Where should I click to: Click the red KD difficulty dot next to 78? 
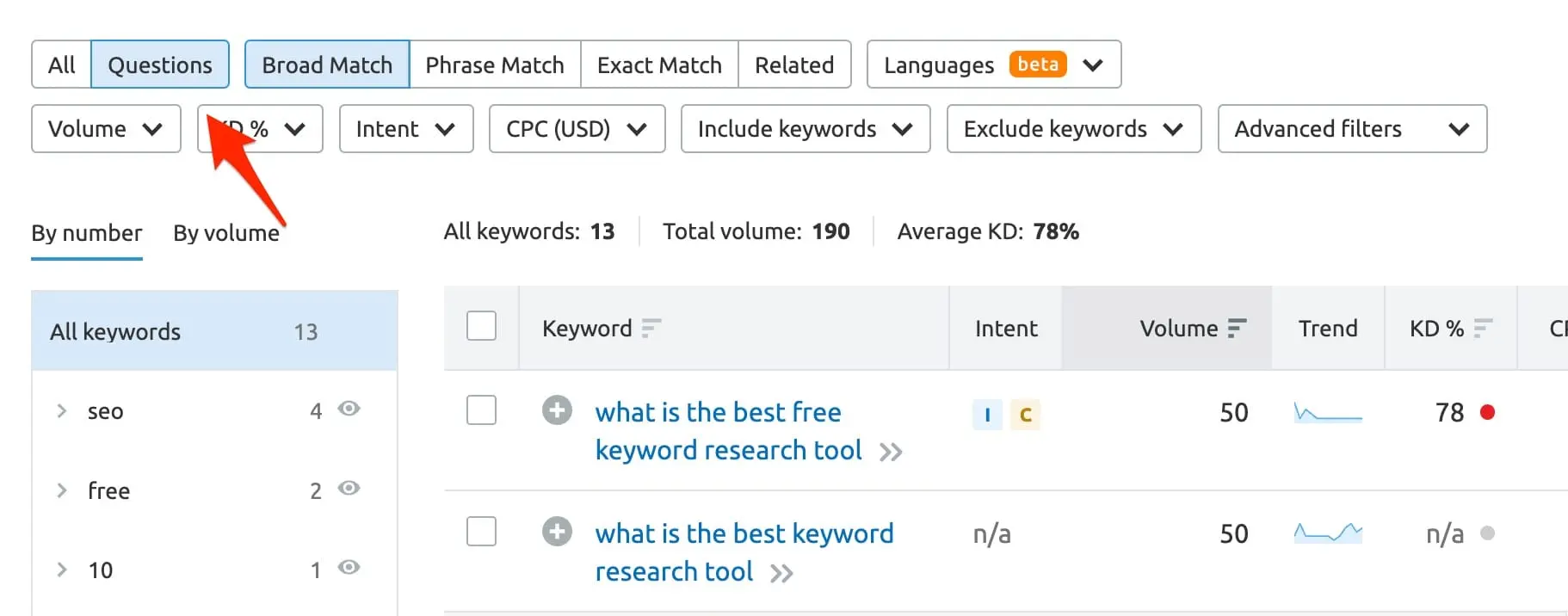[1487, 412]
